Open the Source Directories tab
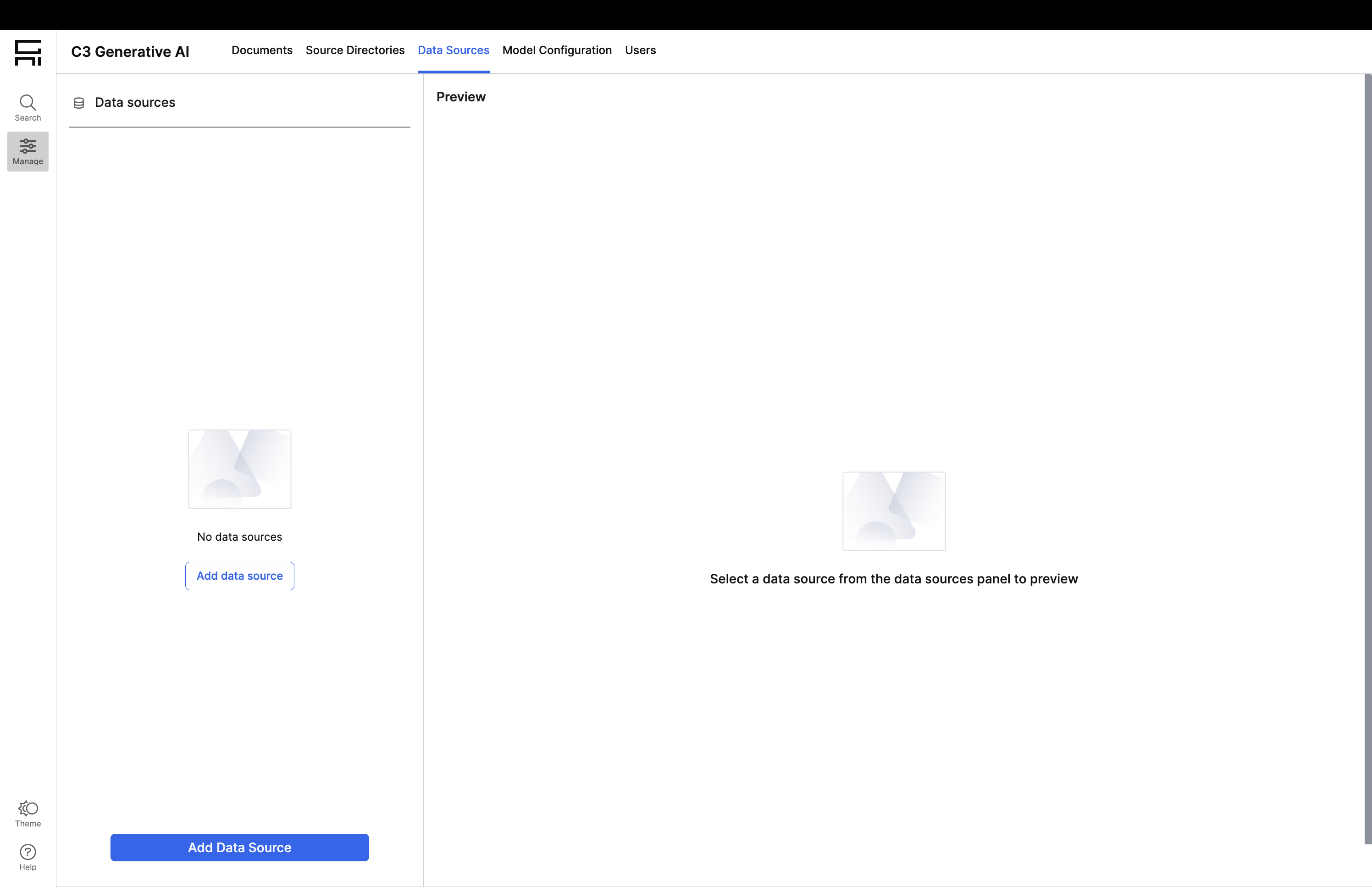 coord(354,50)
